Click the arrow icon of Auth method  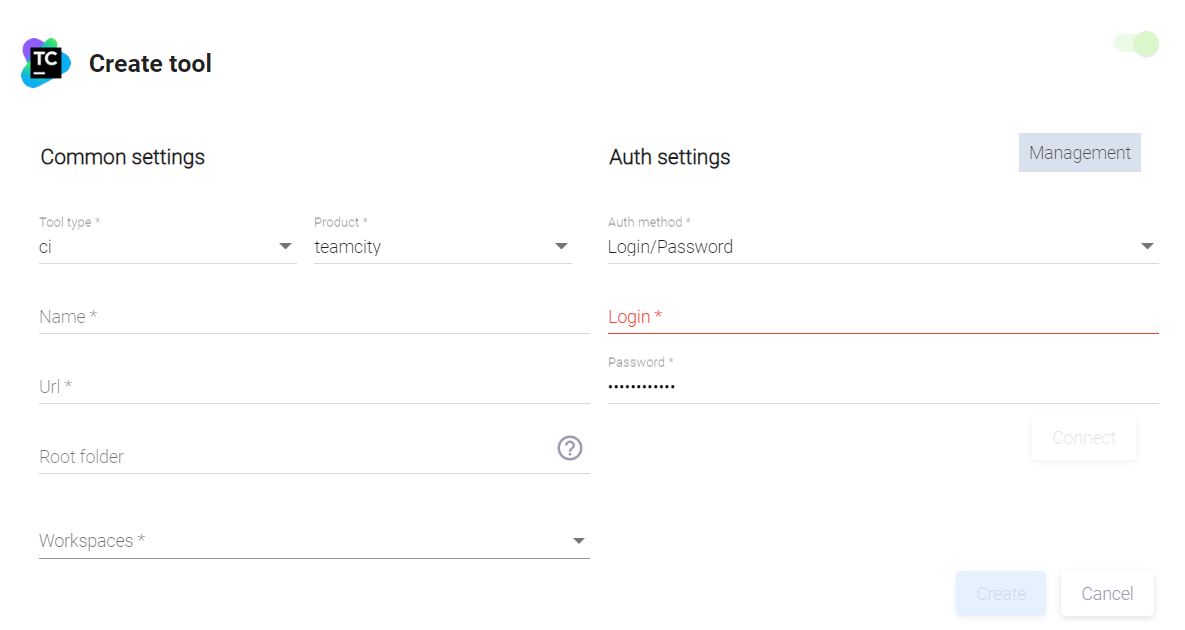[1147, 247]
